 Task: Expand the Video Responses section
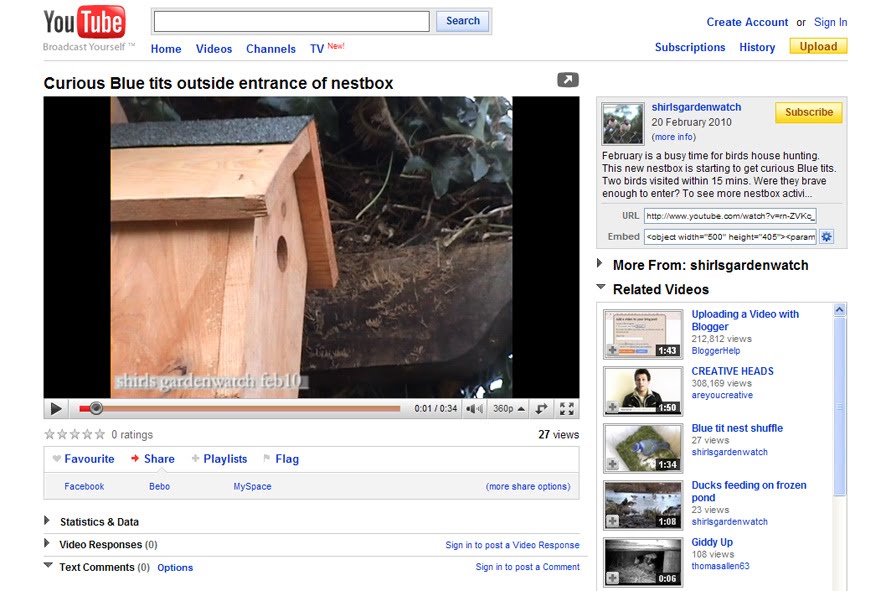(47, 544)
